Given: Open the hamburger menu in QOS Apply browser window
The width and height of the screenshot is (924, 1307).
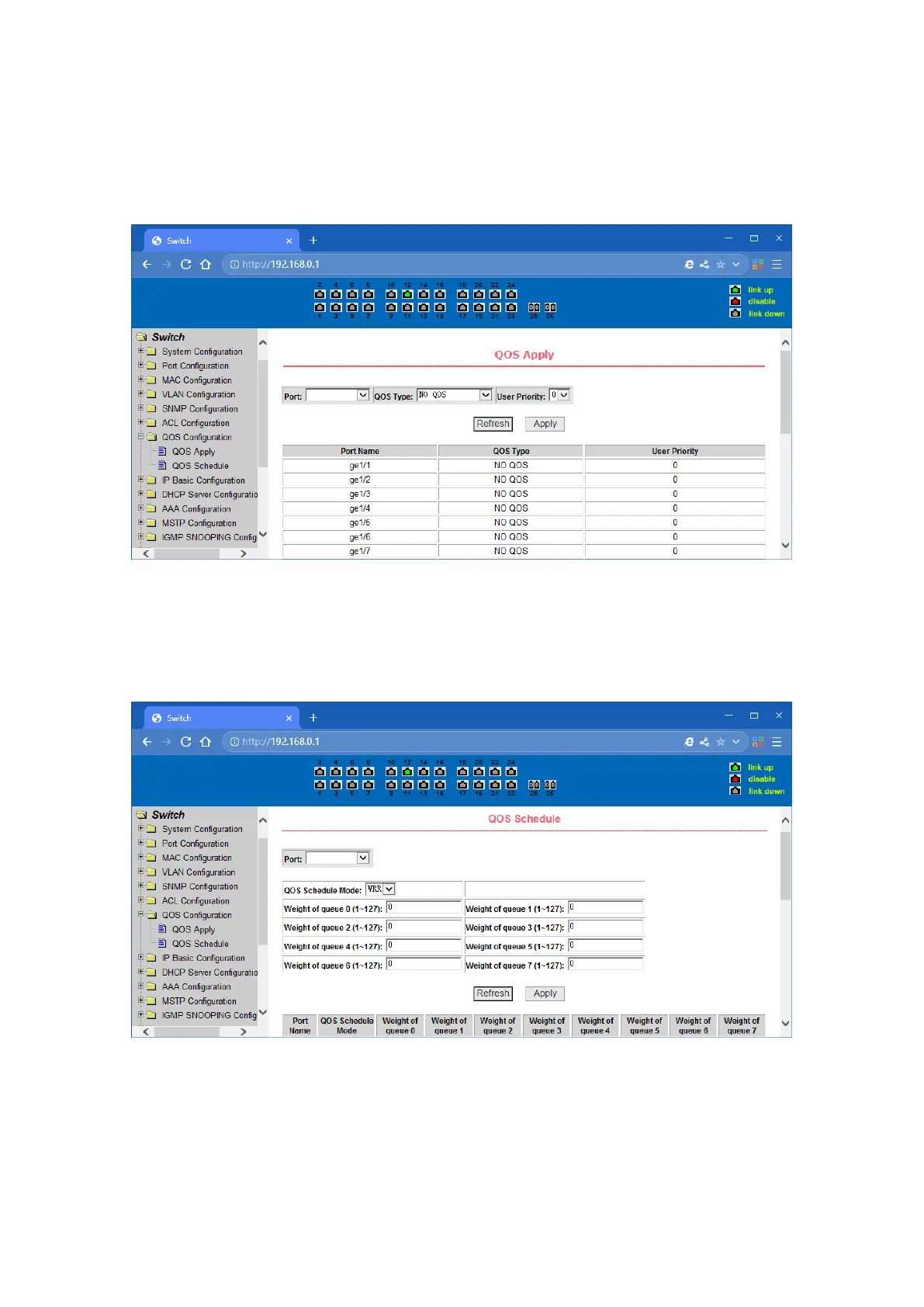Looking at the screenshot, I should 777,265.
